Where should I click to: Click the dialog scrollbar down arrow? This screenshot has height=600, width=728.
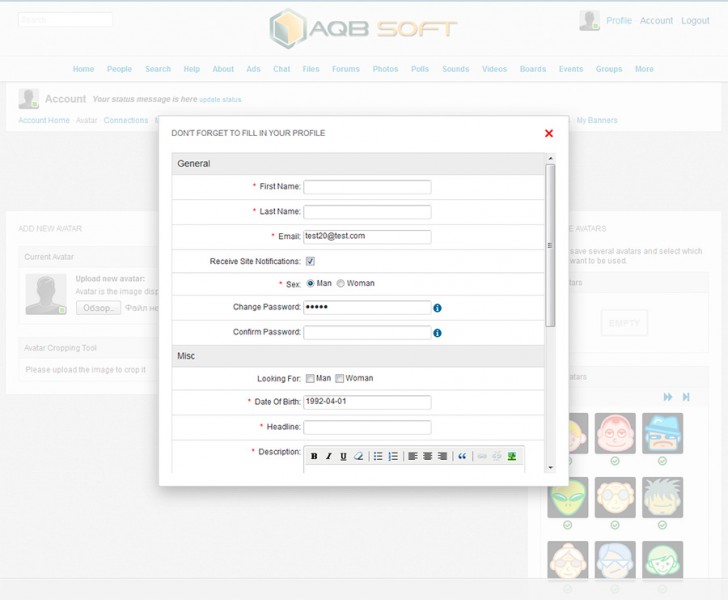click(x=550, y=468)
